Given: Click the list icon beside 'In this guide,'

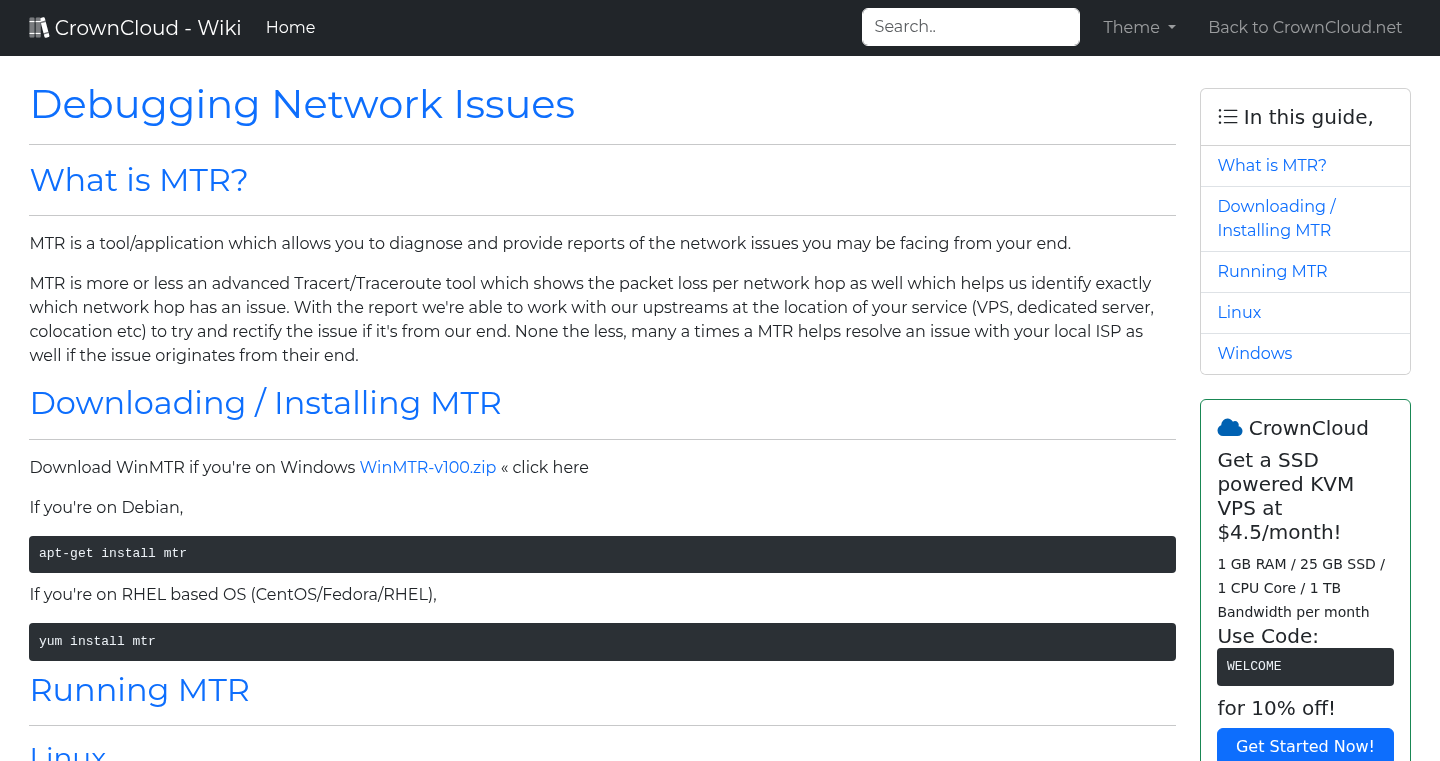Looking at the screenshot, I should pos(1227,116).
